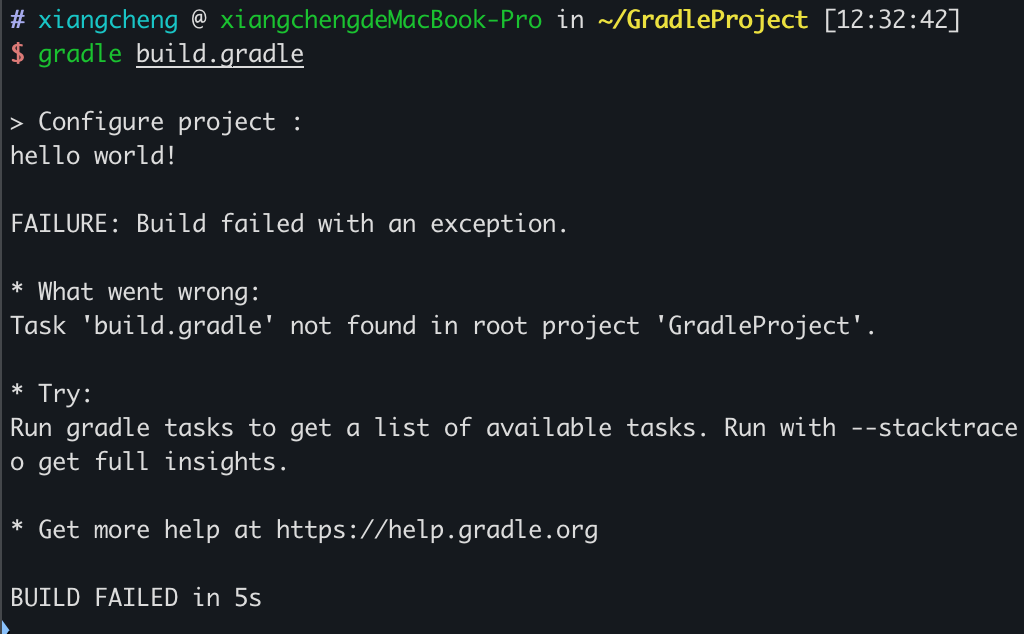The width and height of the screenshot is (1024, 634).
Task: Click the '> Configure project :' line
Action: pos(156,122)
